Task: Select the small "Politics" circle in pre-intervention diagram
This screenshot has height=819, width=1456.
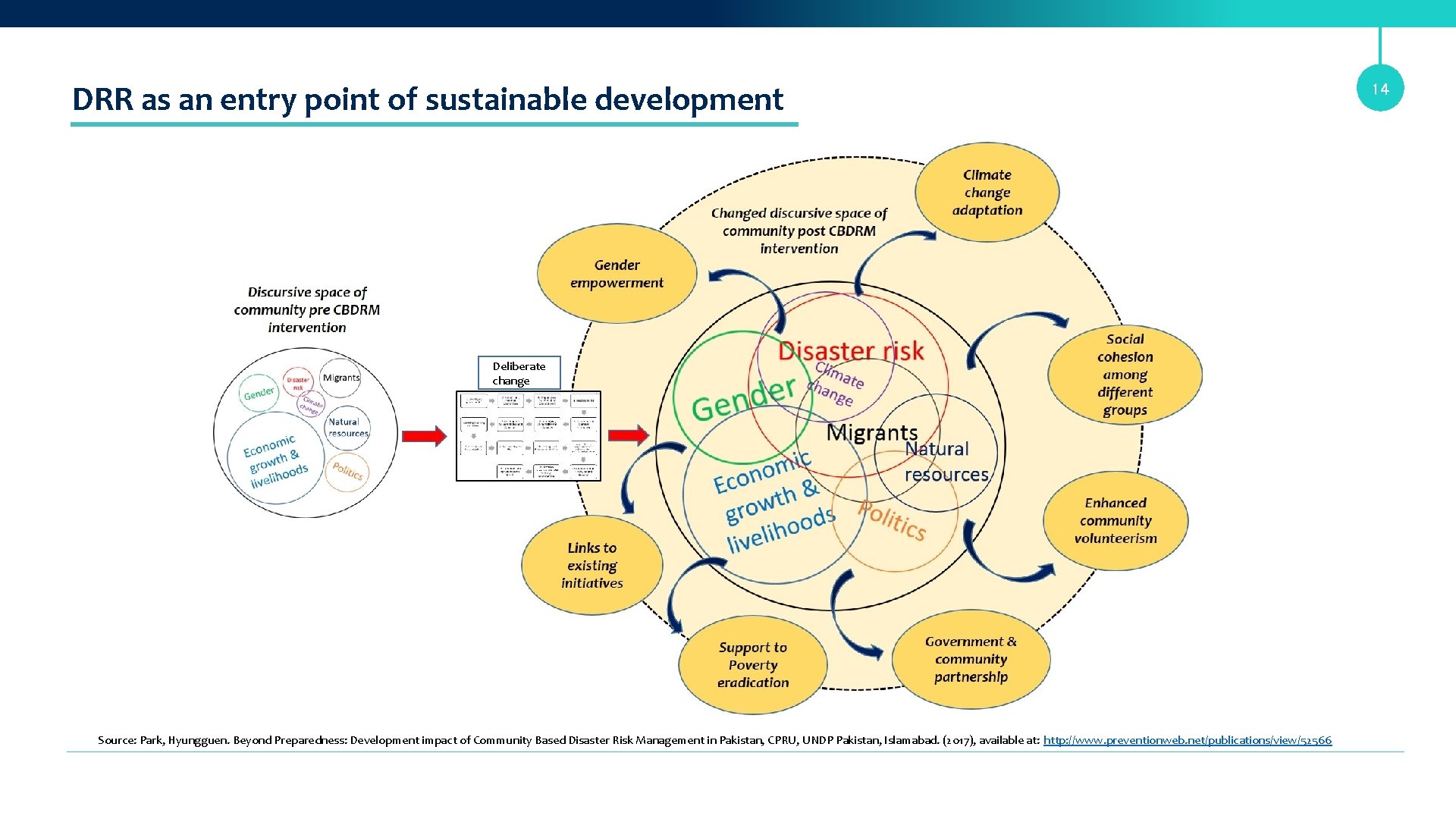Action: pos(347,471)
